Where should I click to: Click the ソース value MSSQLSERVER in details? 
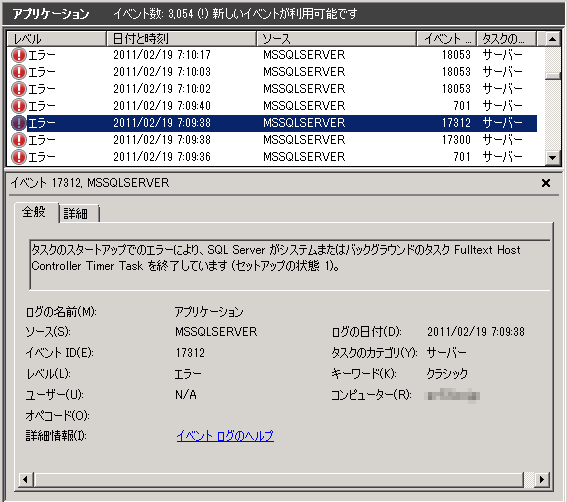tap(216, 332)
